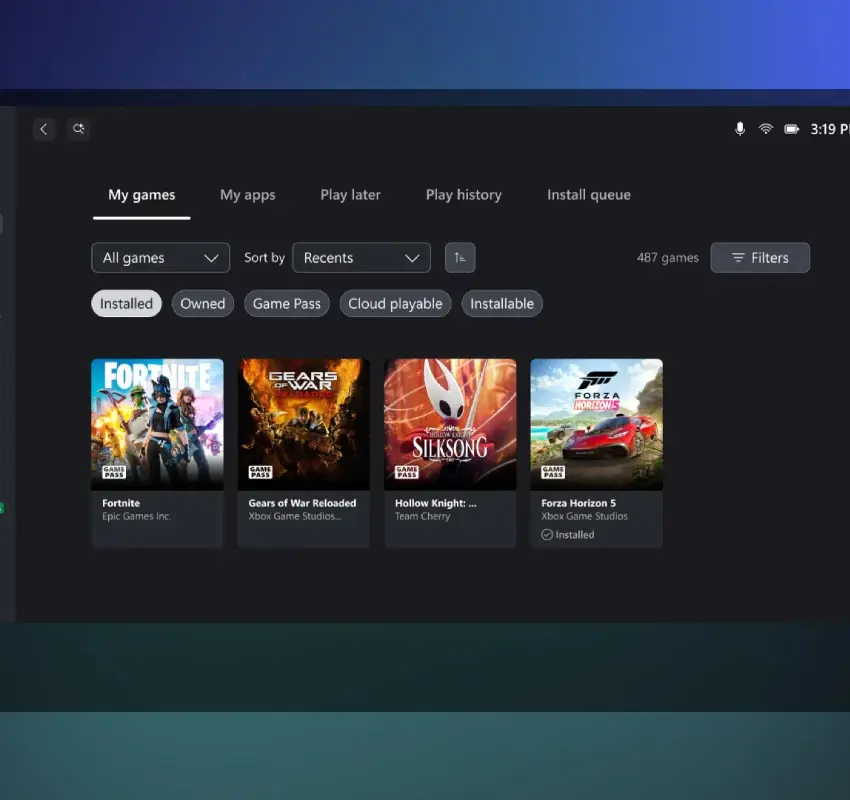This screenshot has height=800, width=850.
Task: Check the Wi-Fi status icon
Action: pos(765,128)
